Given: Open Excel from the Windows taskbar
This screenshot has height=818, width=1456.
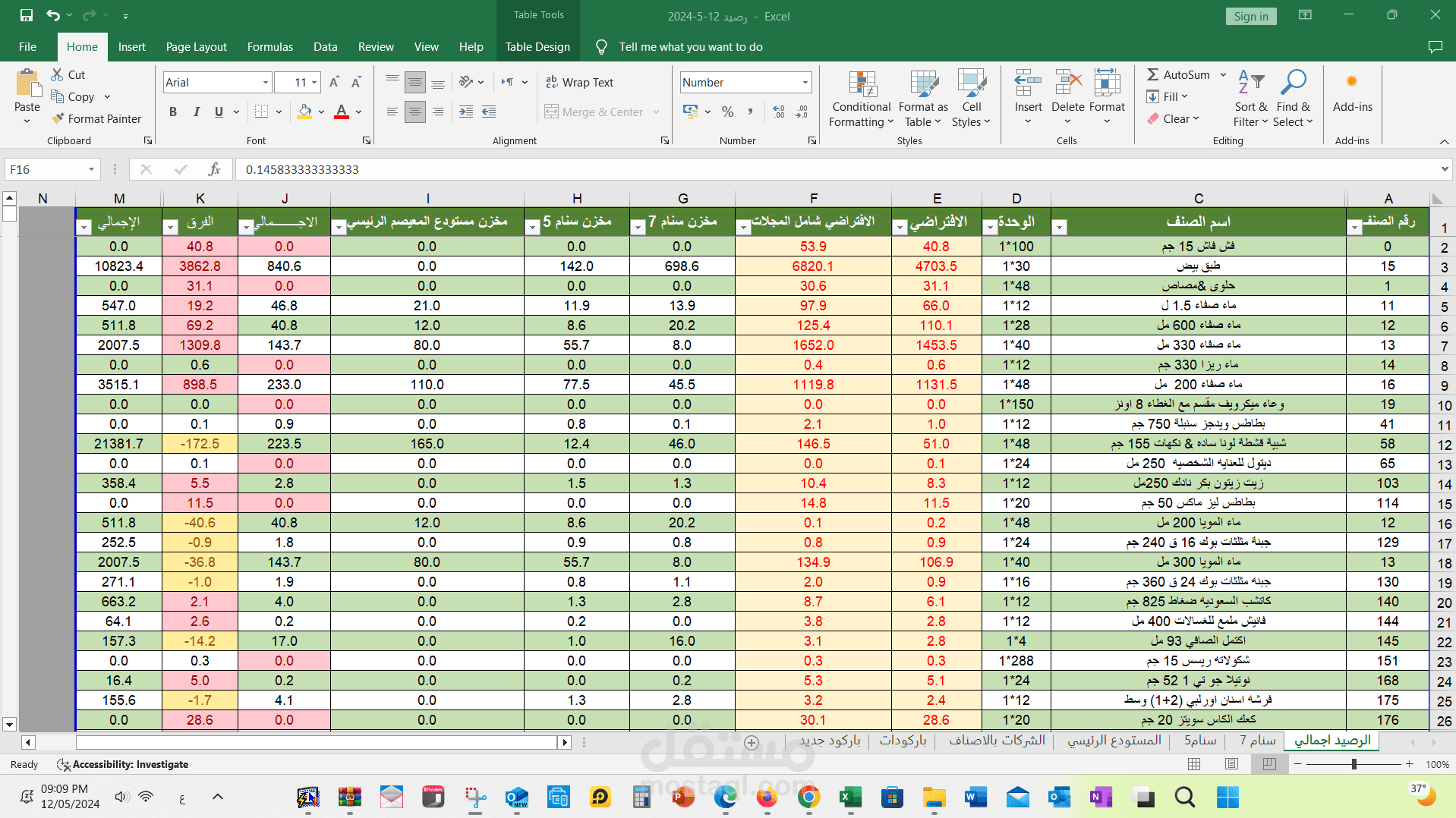Looking at the screenshot, I should 850,797.
